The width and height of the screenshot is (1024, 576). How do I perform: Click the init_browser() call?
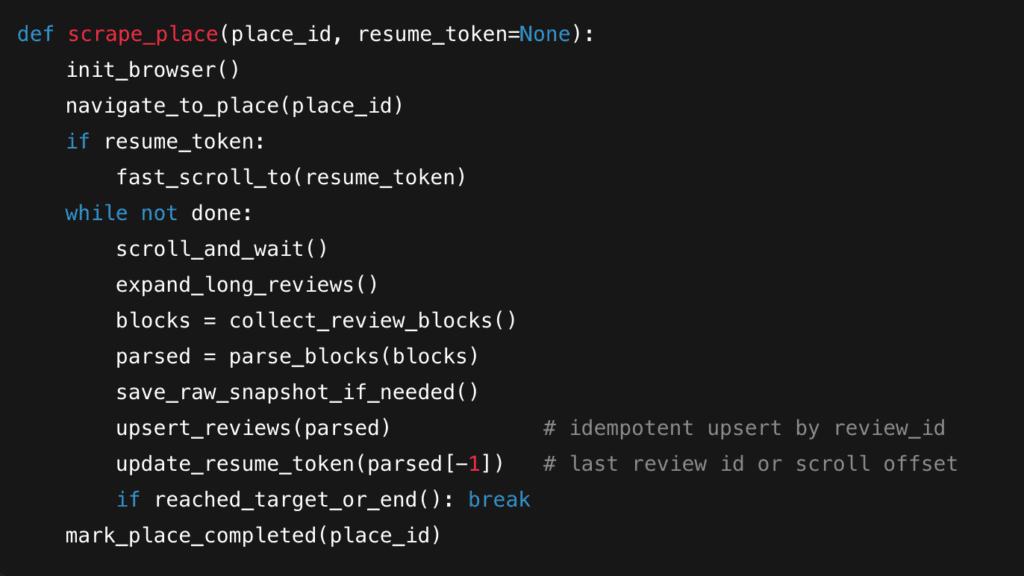click(x=153, y=70)
